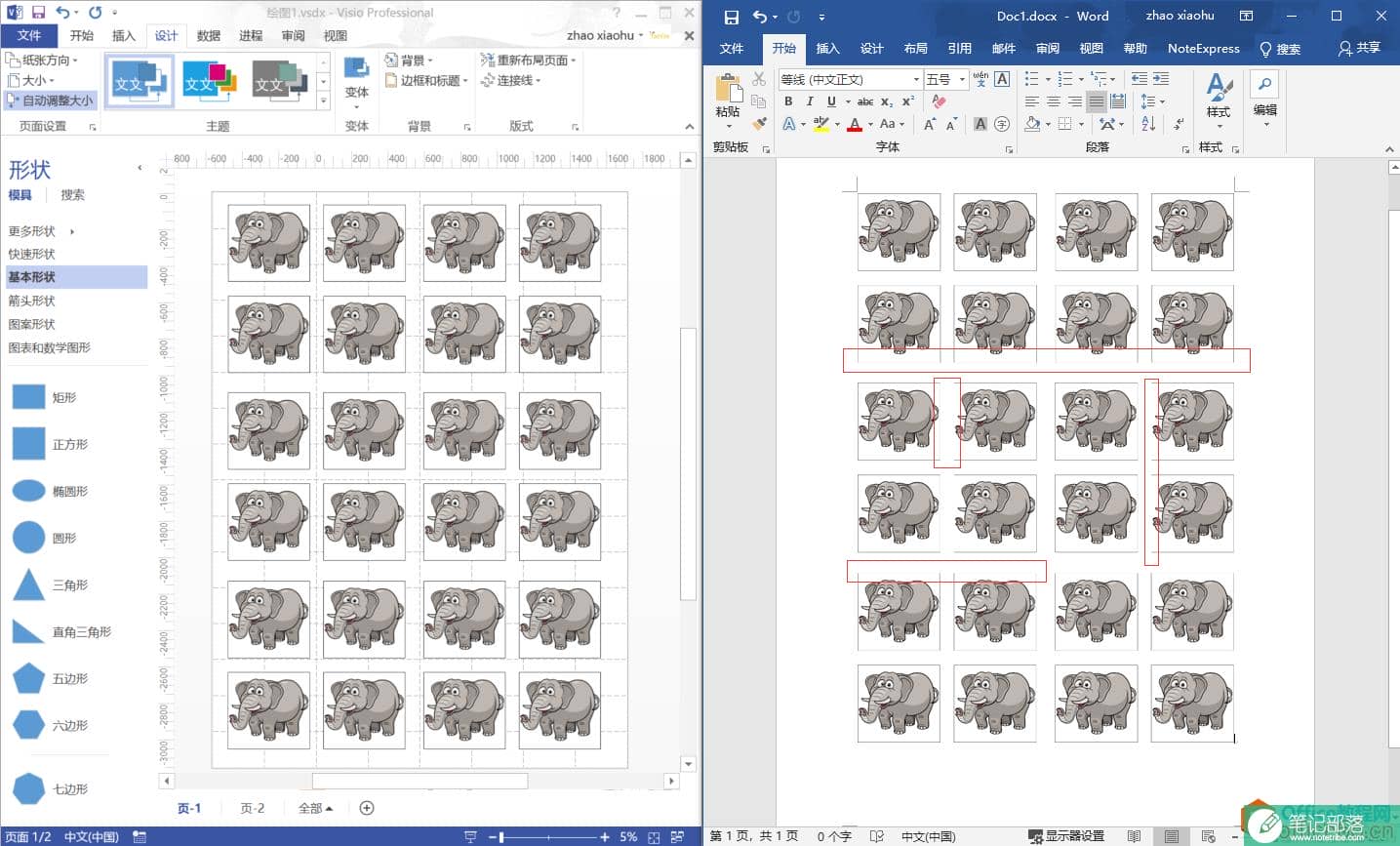The image size is (1400, 846).
Task: Click show paragraph marks icon in Word
Action: click(x=1179, y=124)
